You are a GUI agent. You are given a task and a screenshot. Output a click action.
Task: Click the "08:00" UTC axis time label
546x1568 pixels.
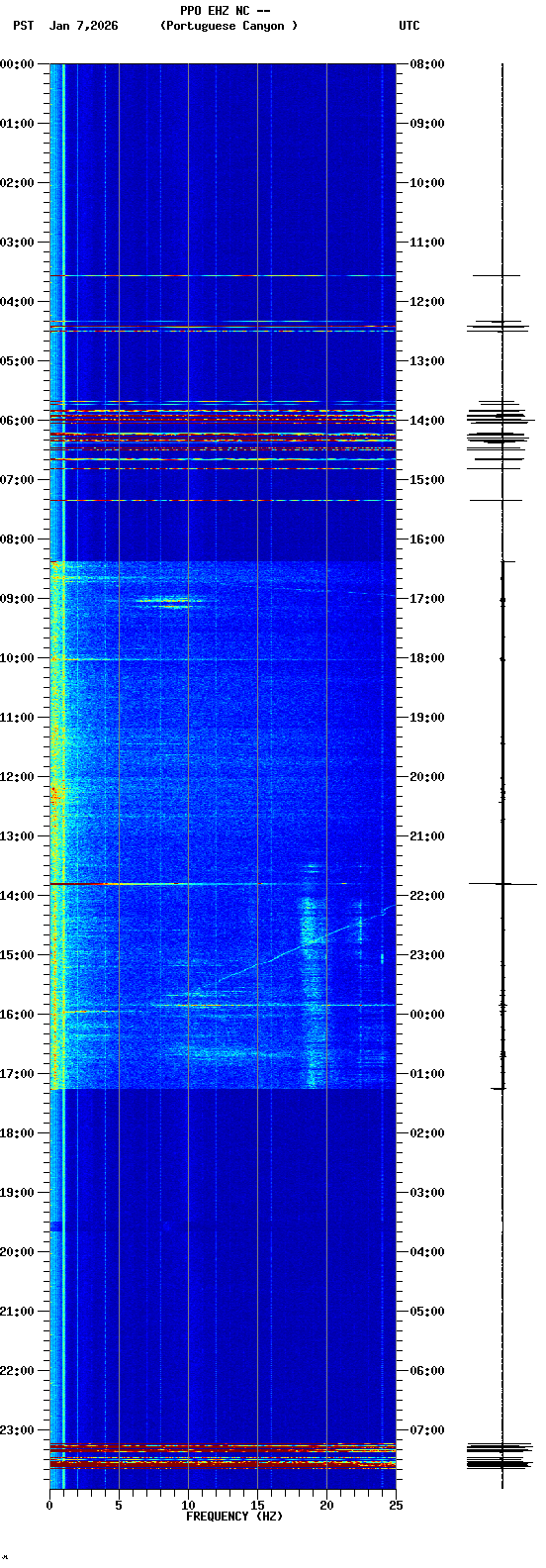[427, 64]
